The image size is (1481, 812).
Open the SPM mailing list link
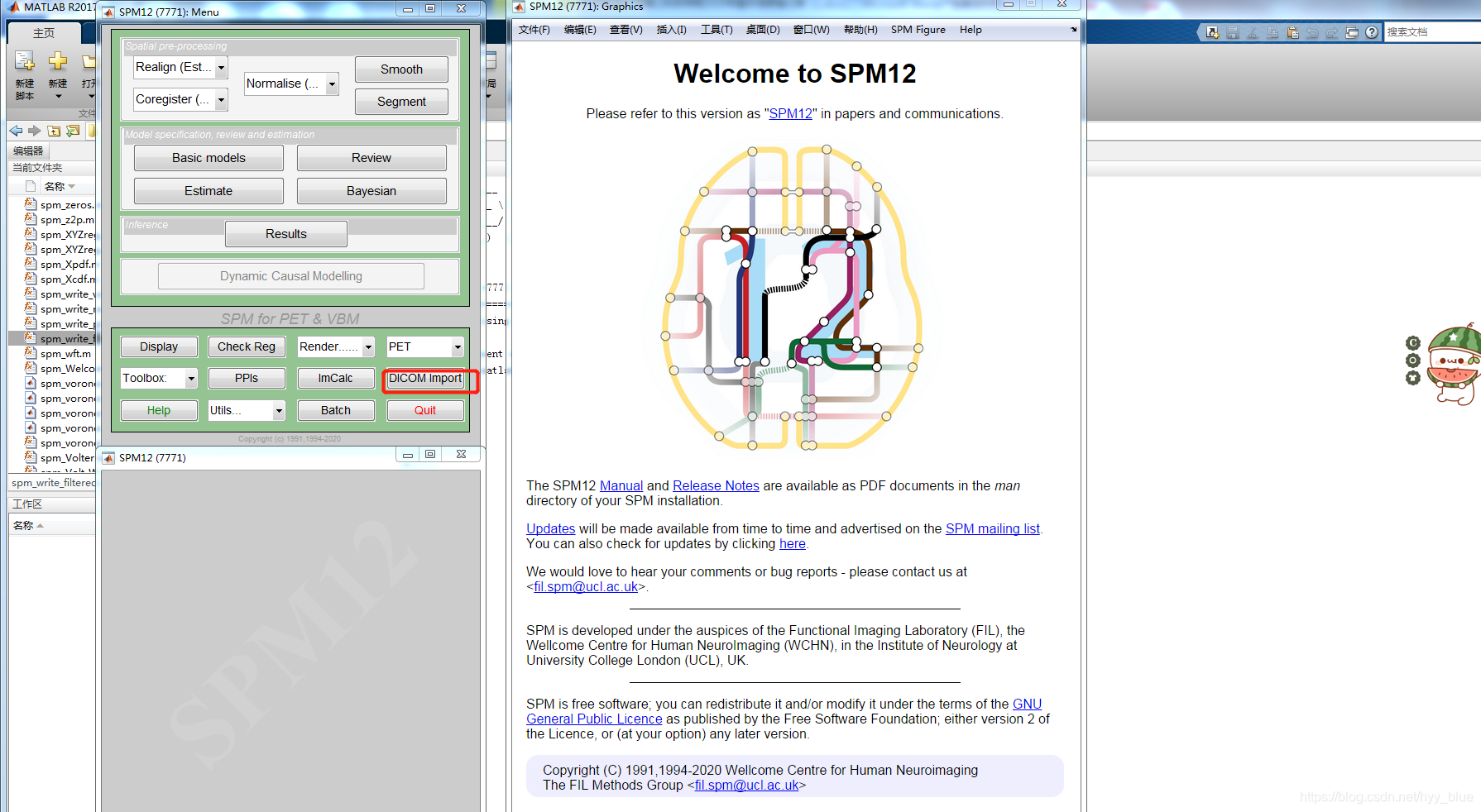[993, 529]
